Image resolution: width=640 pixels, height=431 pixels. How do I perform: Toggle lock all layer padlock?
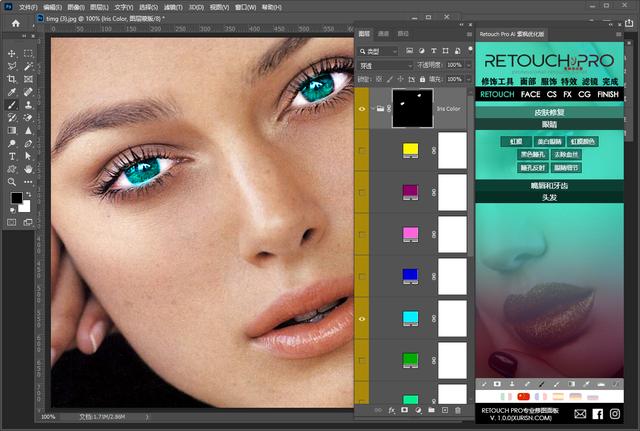pyautogui.click(x=422, y=79)
